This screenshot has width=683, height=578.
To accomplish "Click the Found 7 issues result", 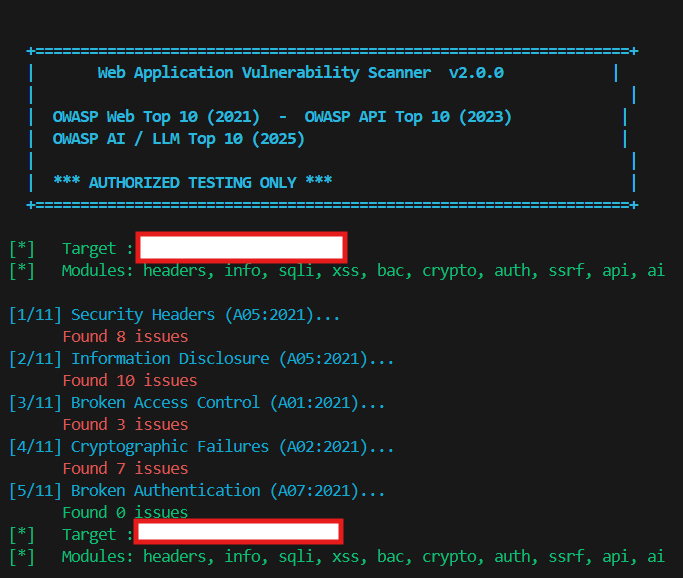I will [x=125, y=469].
